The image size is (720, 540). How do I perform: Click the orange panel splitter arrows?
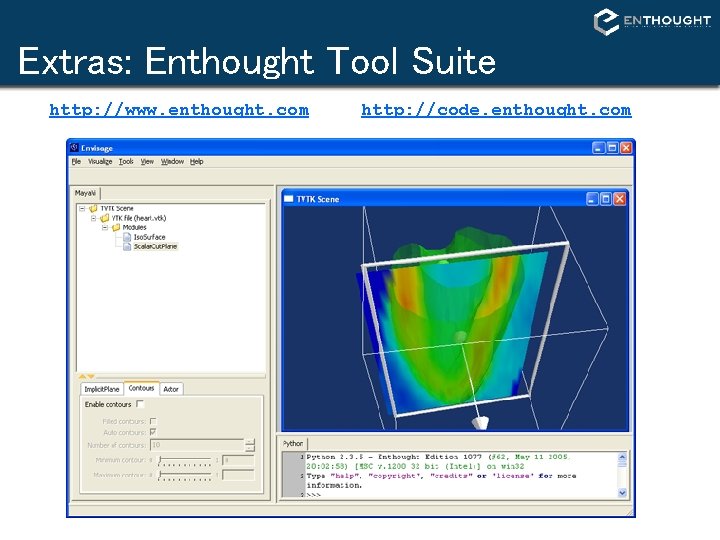pos(86,377)
